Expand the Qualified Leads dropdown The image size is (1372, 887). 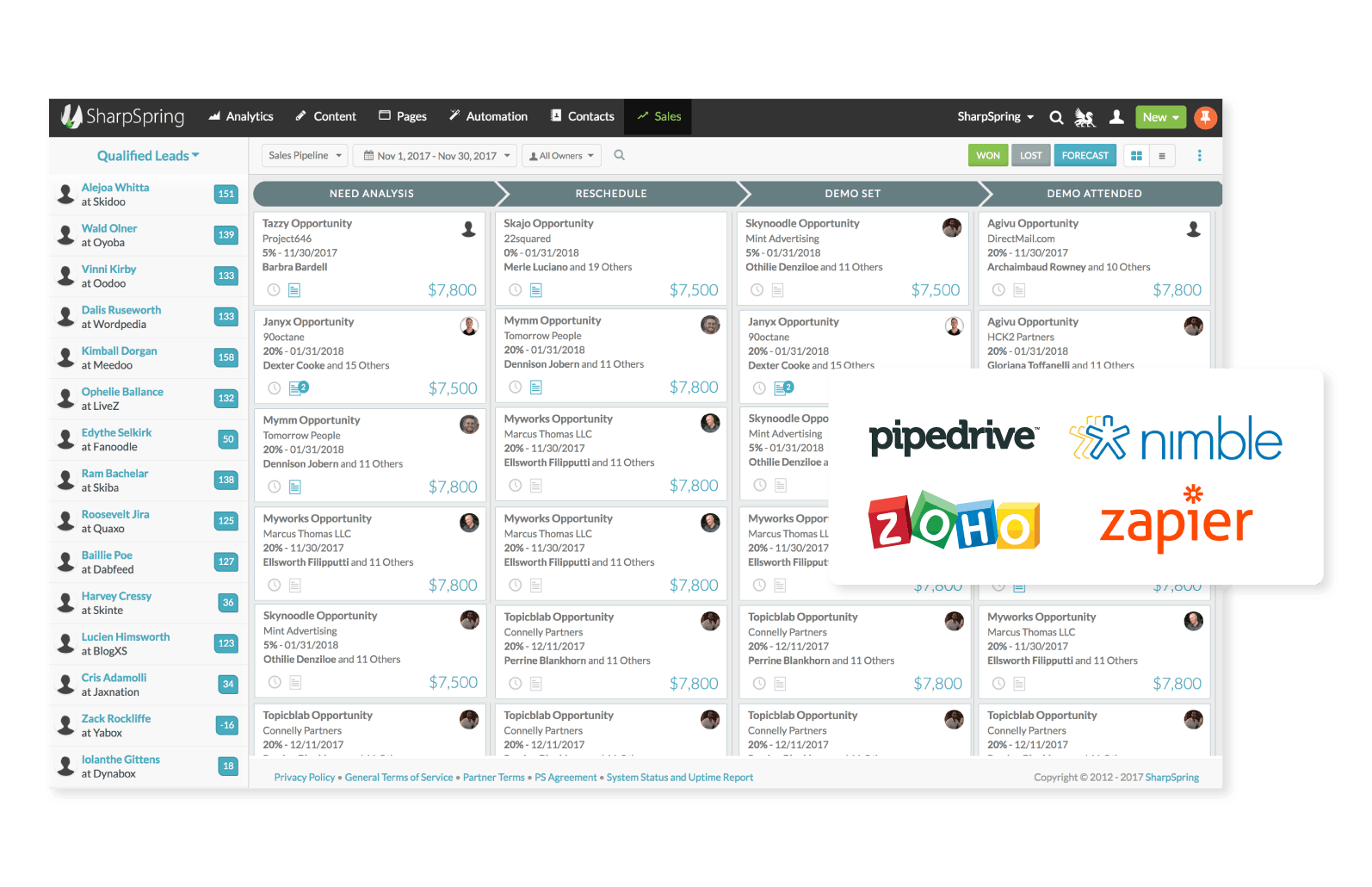148,156
